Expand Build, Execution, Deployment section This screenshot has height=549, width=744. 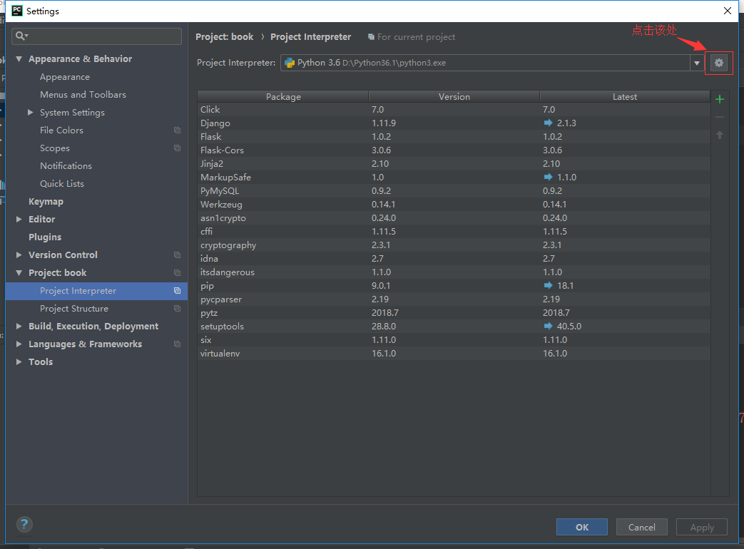coord(19,326)
